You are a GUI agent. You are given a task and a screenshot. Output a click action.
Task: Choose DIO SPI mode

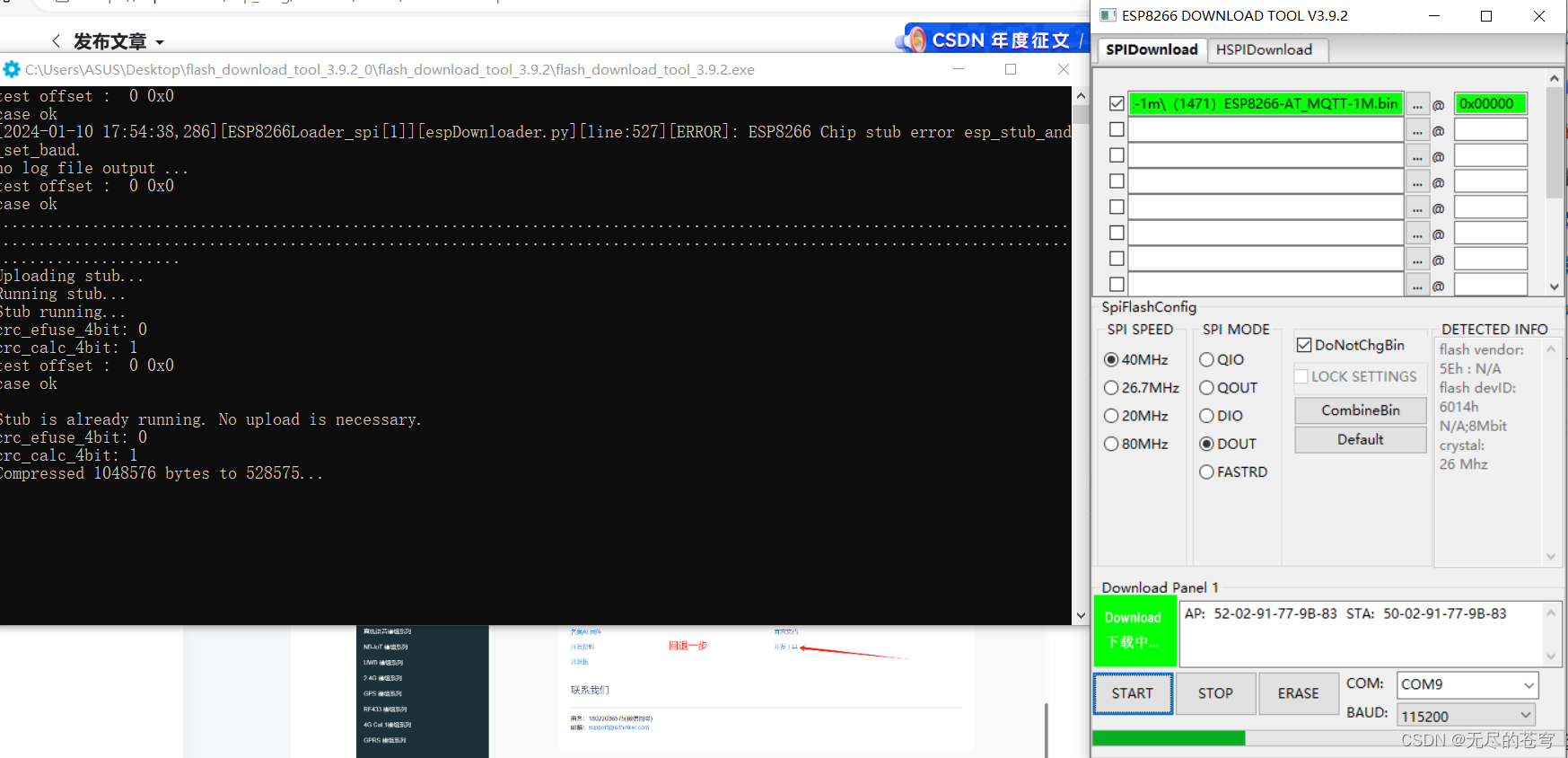click(1221, 416)
